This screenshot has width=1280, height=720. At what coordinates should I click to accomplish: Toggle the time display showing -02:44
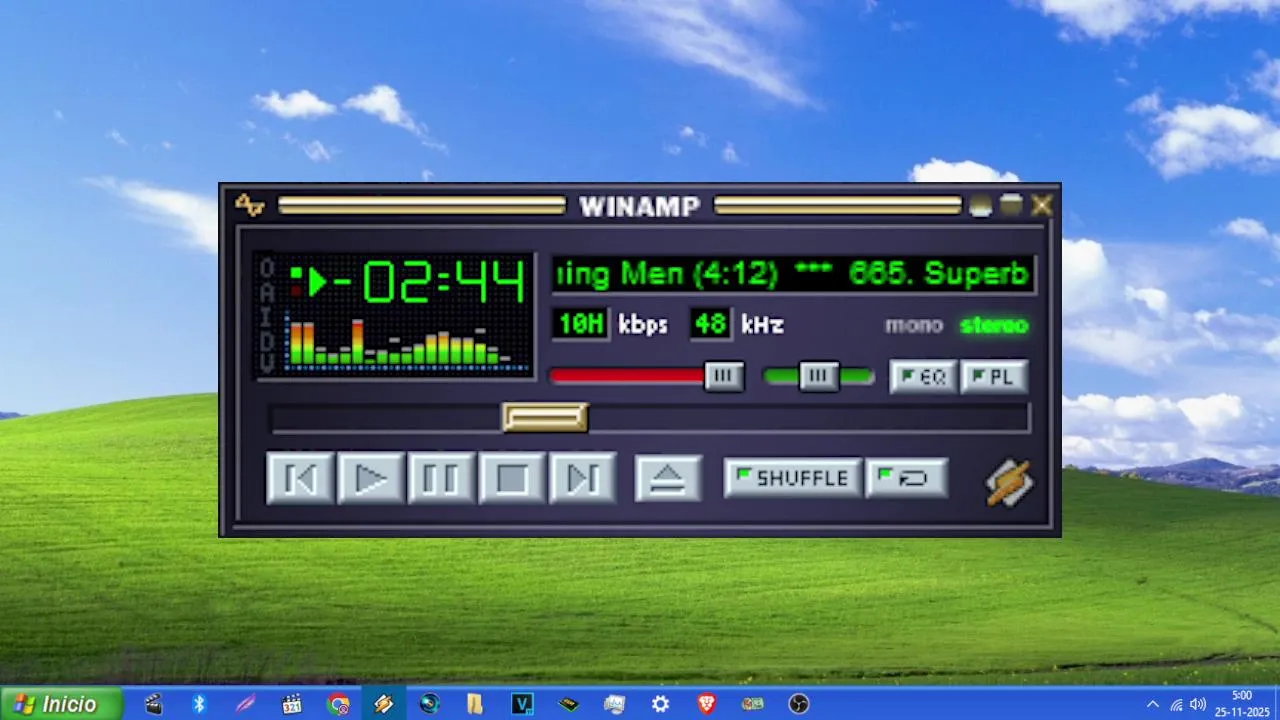click(430, 282)
